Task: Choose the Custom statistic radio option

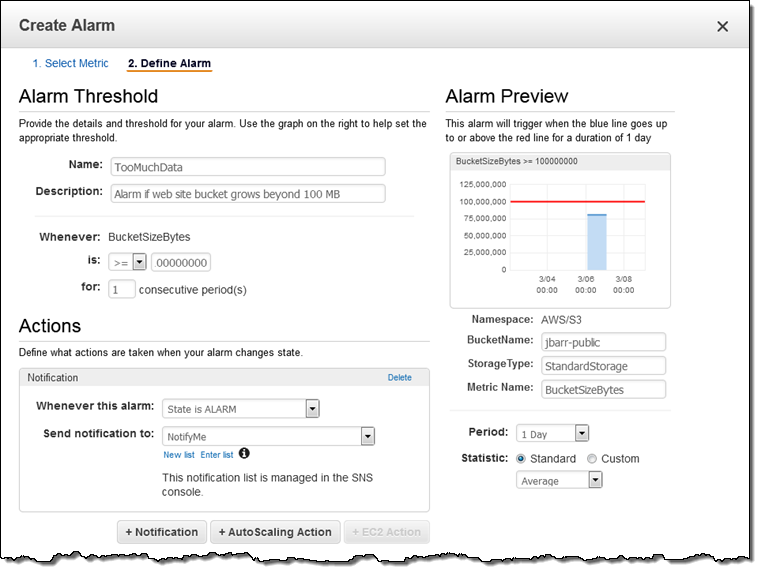Action: 592,459
